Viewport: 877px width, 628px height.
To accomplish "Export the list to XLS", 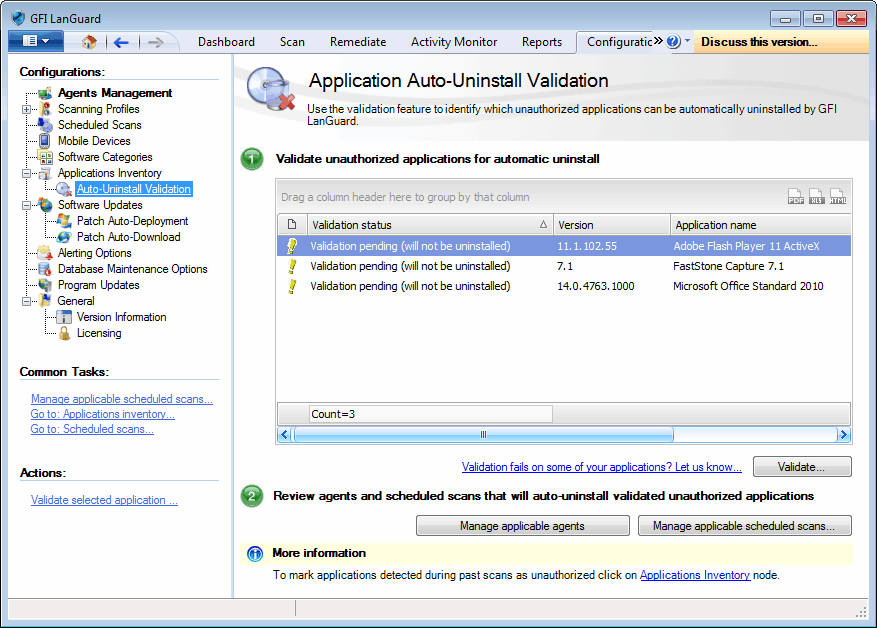I will point(817,196).
